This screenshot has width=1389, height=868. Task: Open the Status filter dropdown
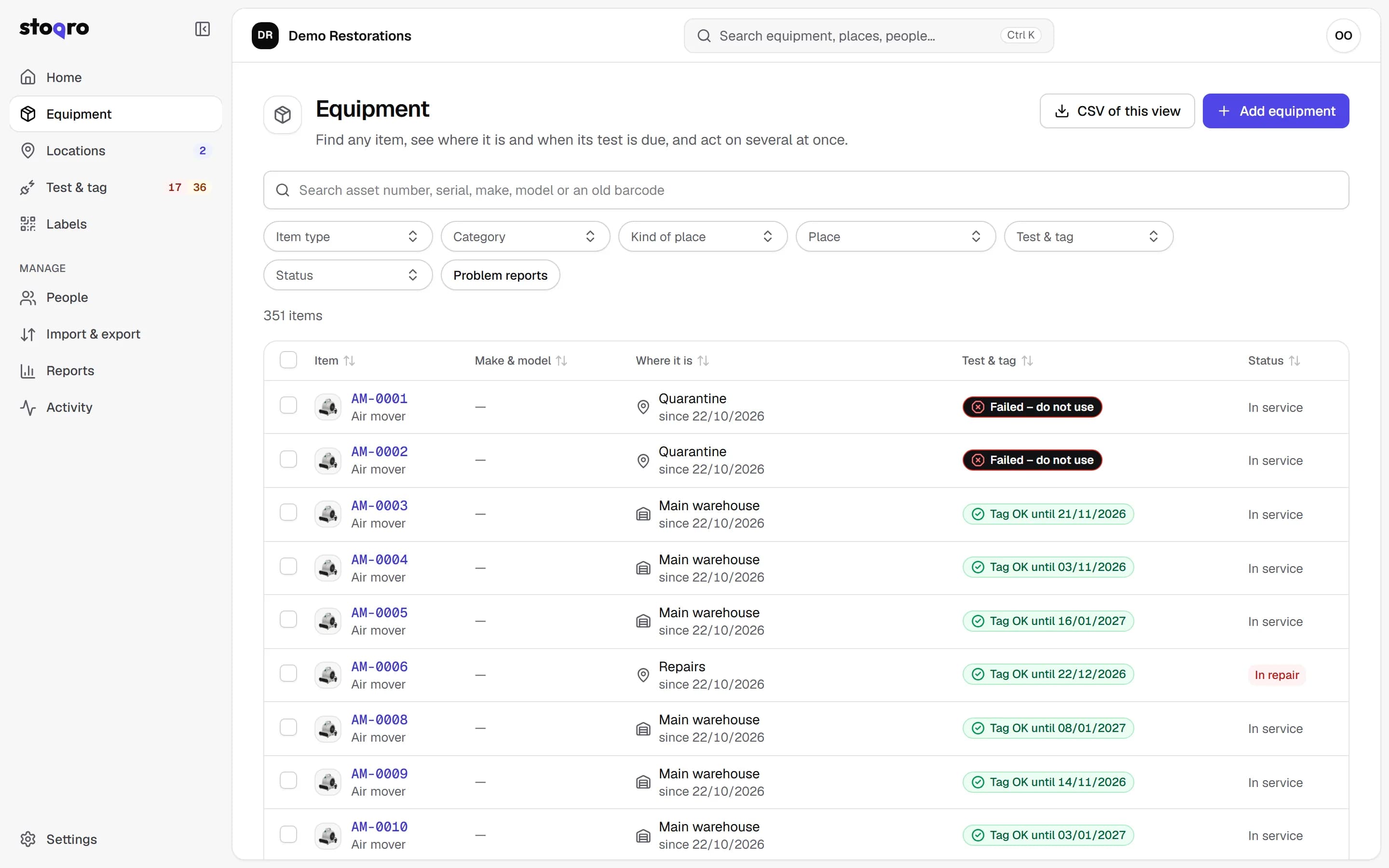point(348,275)
